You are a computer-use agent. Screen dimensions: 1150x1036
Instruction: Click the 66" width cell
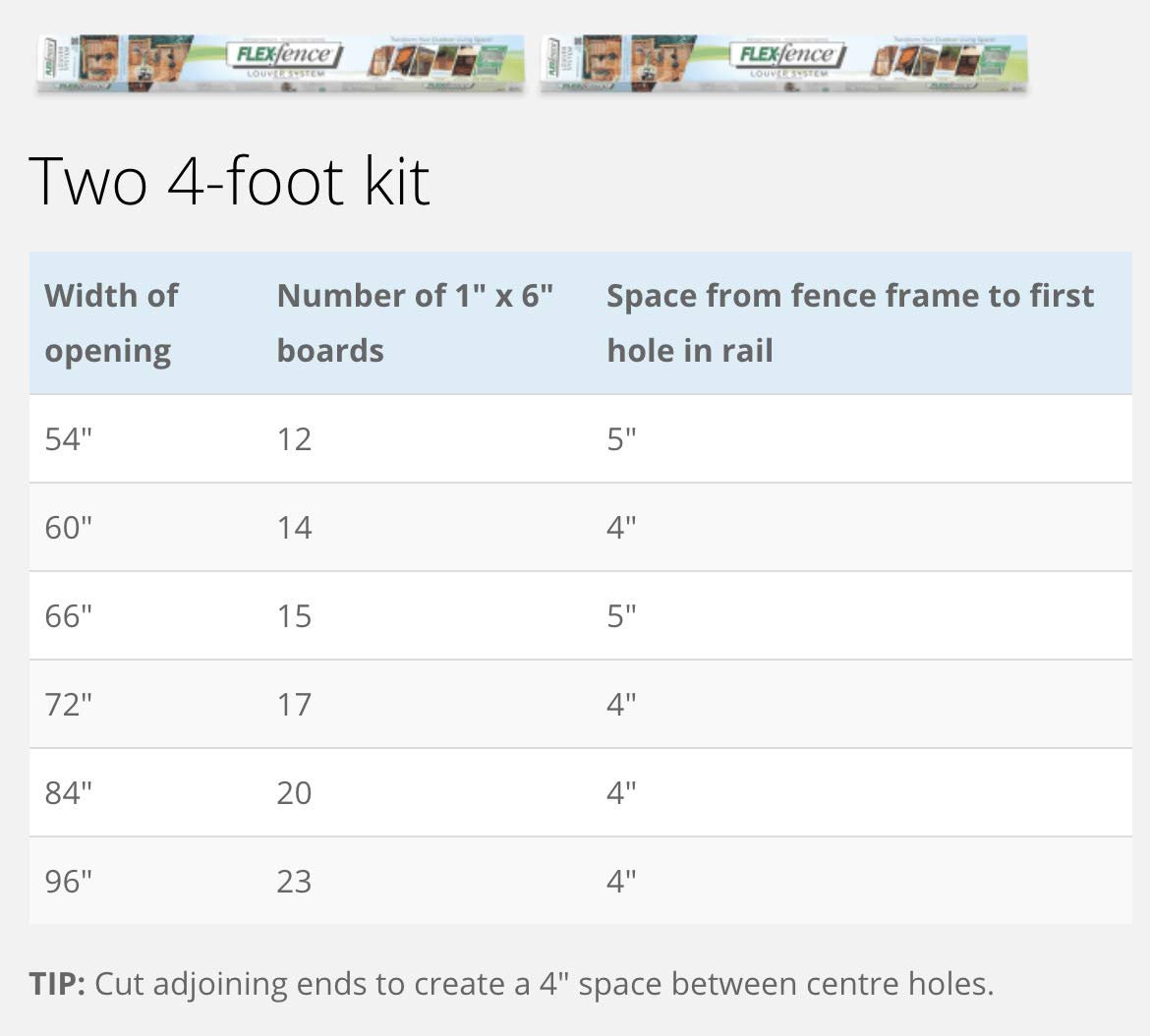69,616
